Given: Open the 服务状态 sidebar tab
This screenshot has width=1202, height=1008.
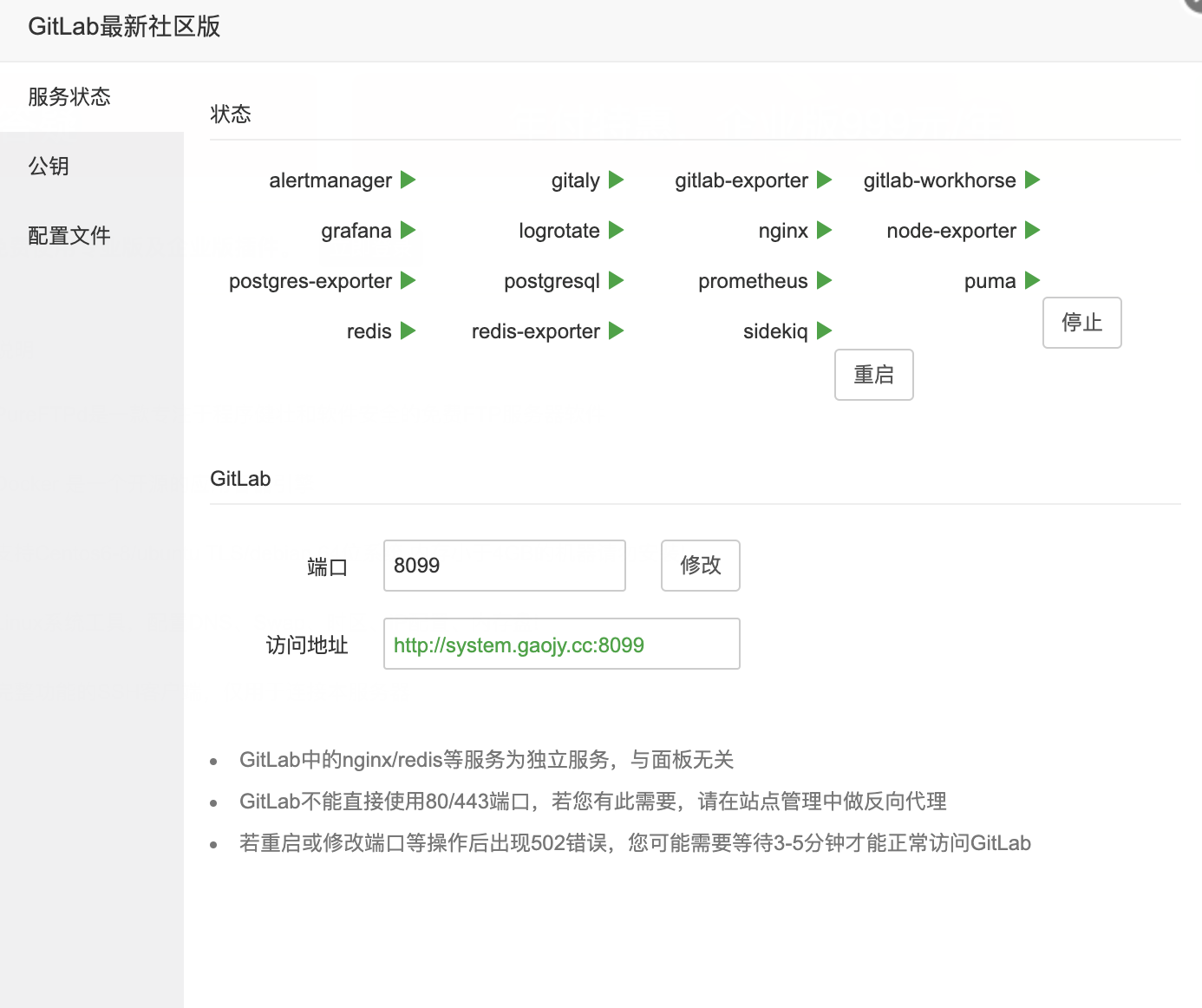Looking at the screenshot, I should (92, 97).
